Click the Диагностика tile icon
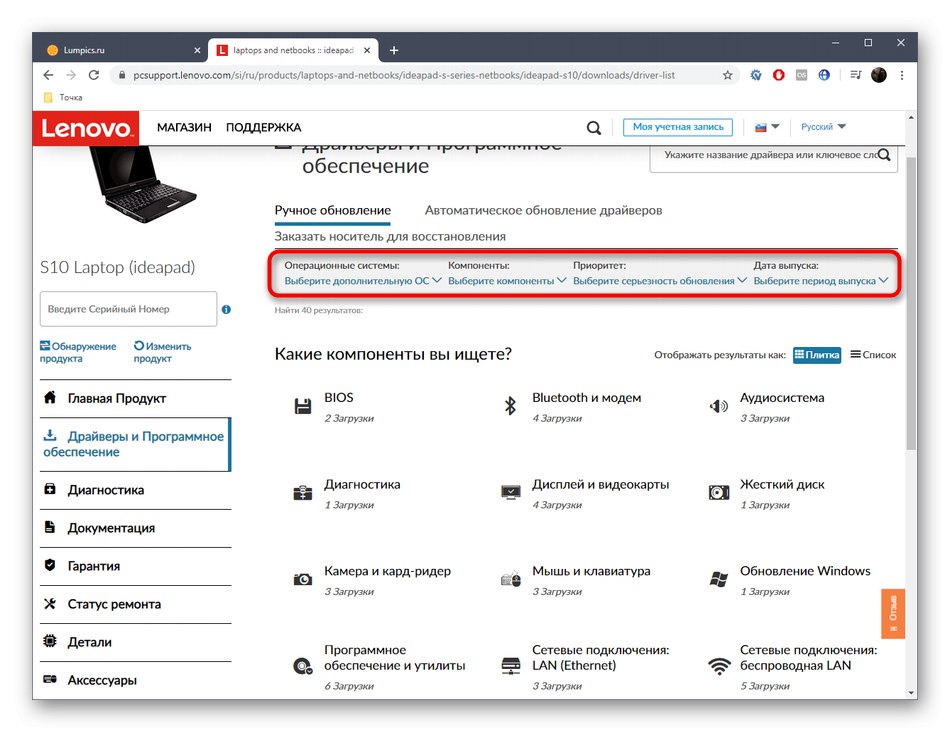 point(302,493)
